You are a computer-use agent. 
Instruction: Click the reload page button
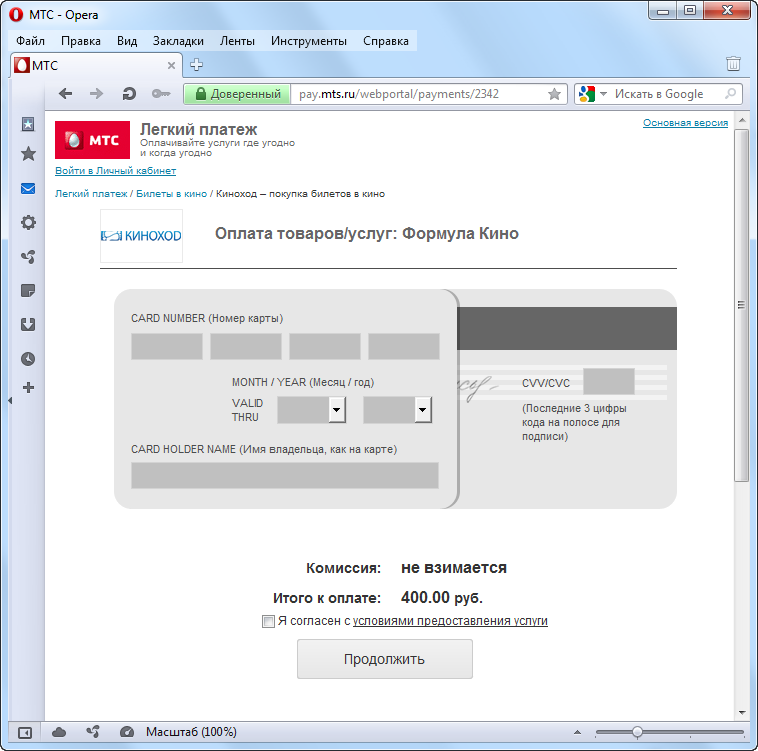point(128,94)
